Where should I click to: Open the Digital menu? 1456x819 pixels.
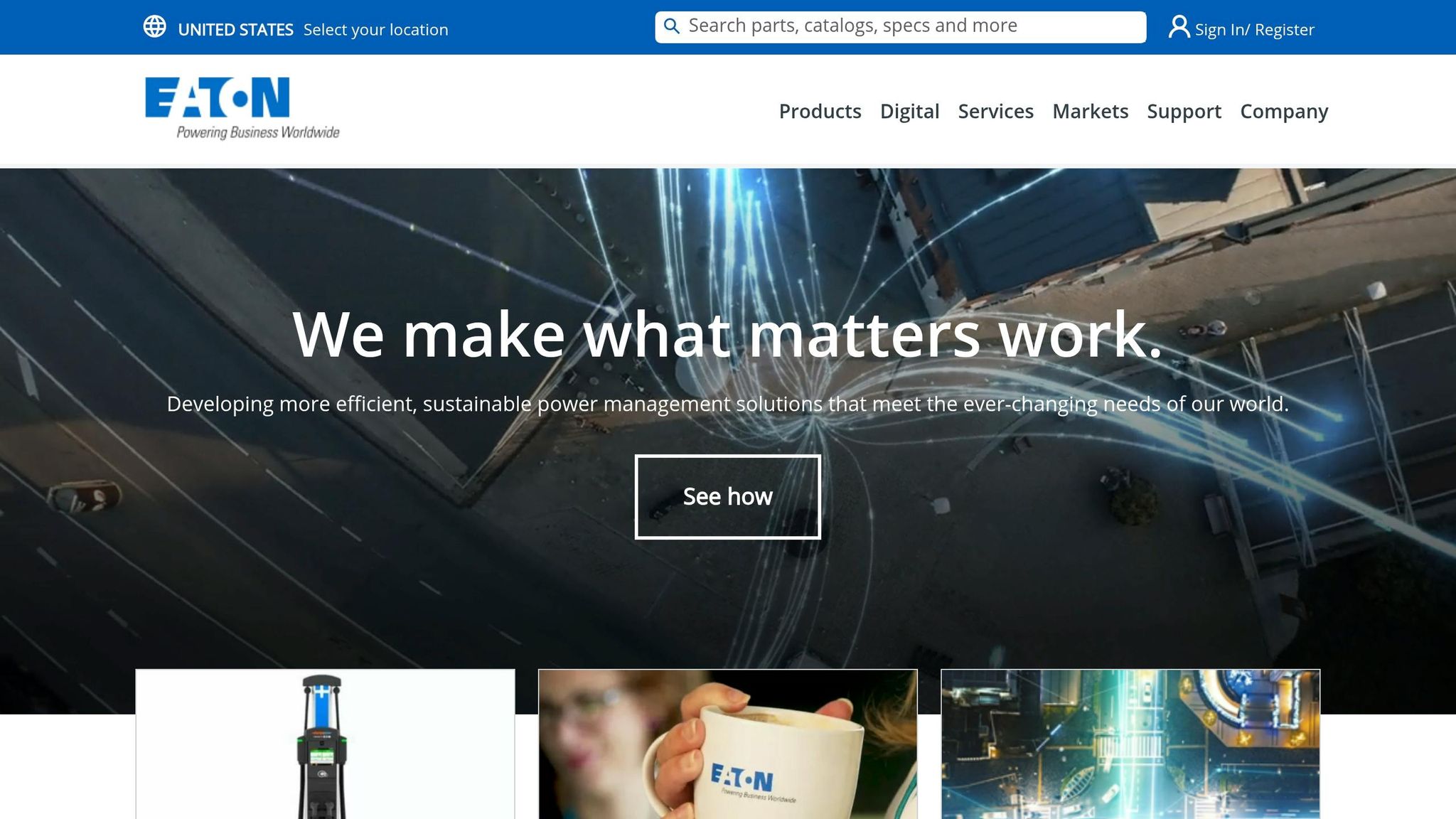tap(909, 112)
